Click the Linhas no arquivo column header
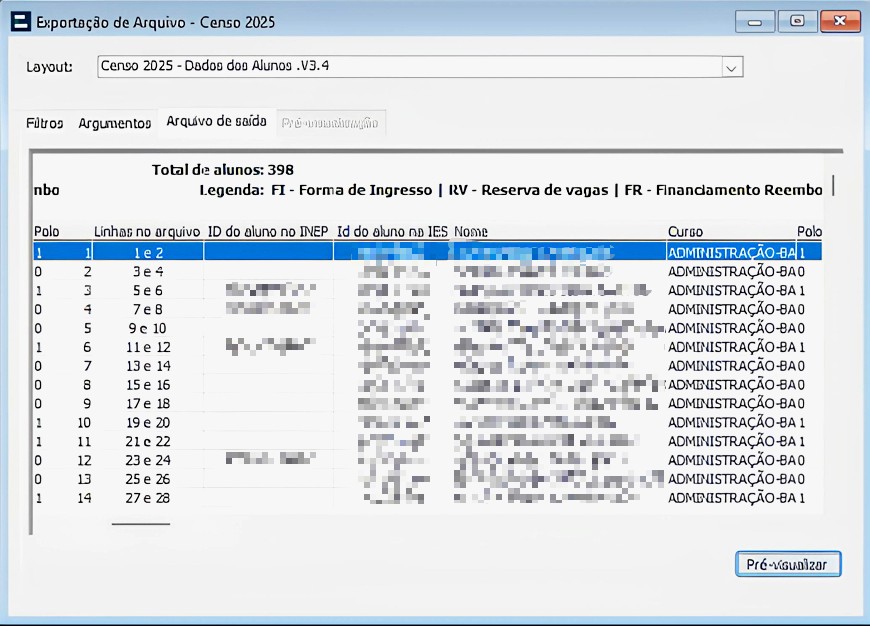The image size is (870, 626). click(147, 231)
